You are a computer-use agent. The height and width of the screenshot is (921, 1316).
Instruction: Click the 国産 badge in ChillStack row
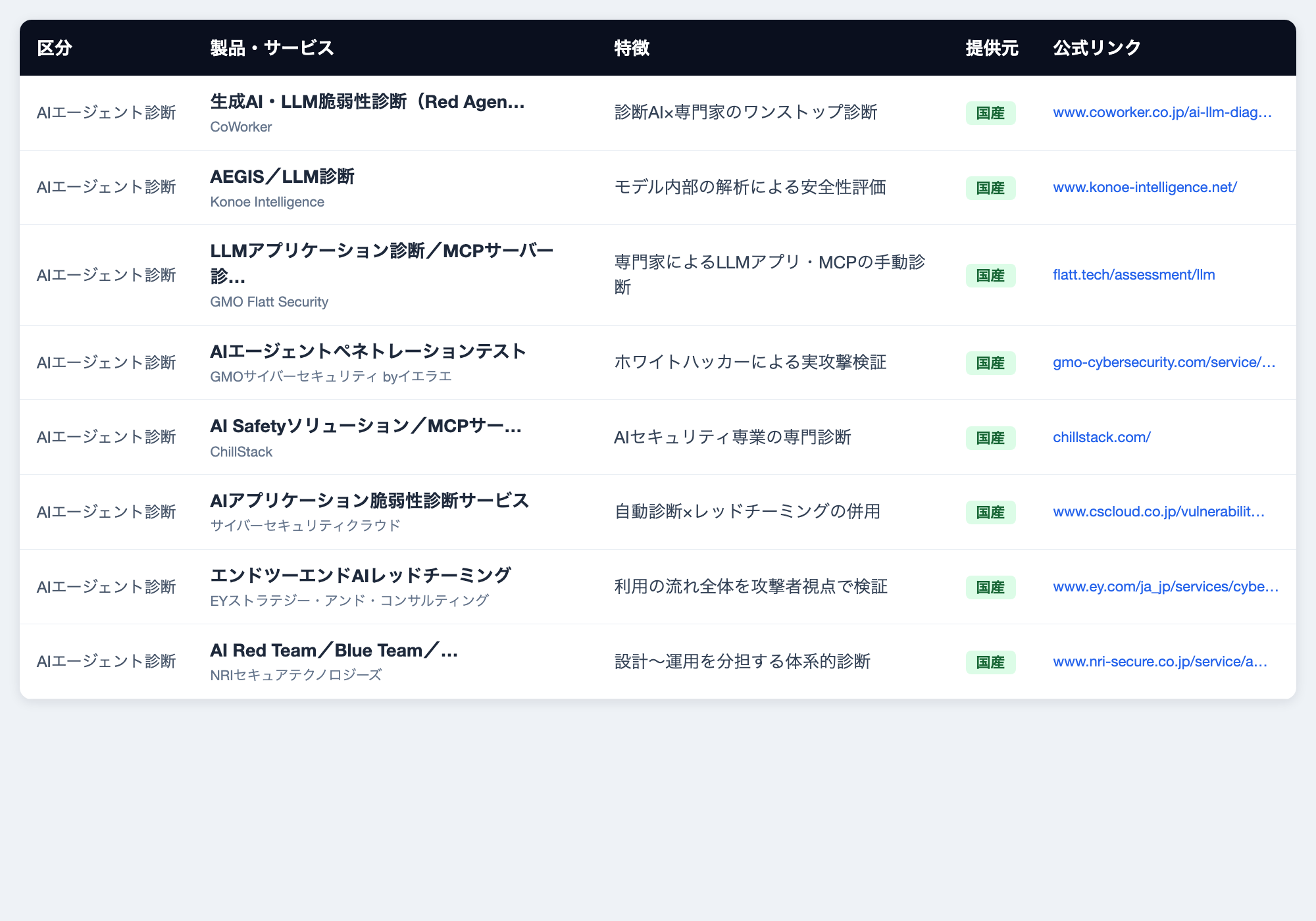(990, 438)
